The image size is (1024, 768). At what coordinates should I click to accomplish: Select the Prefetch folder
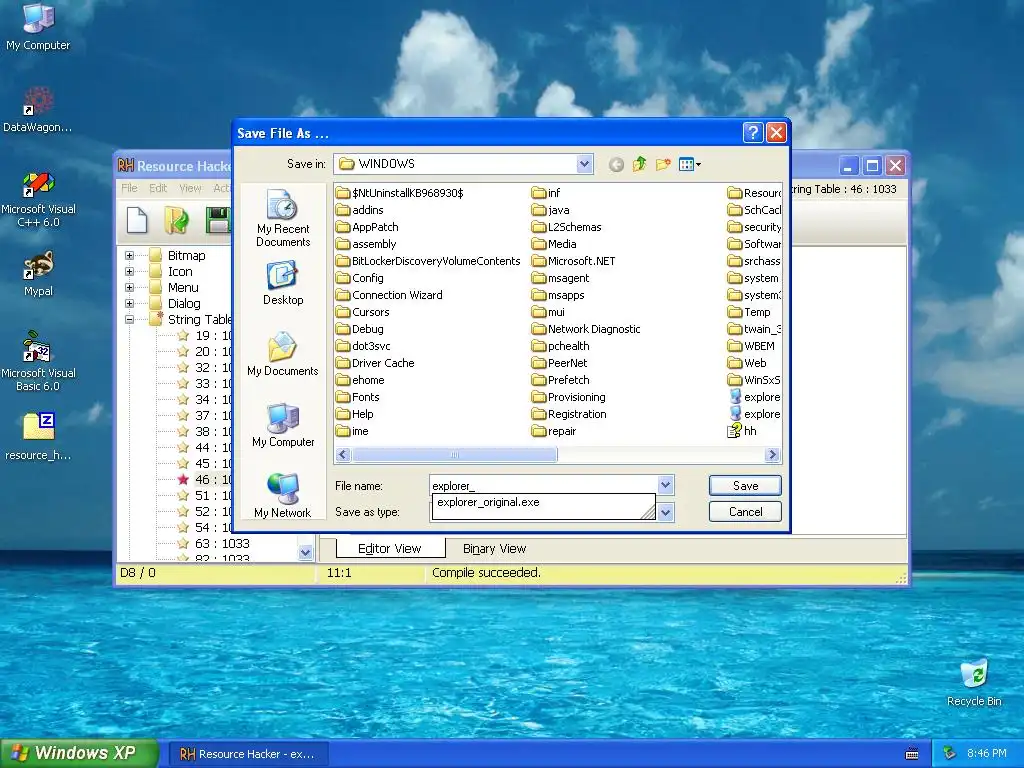coord(560,380)
